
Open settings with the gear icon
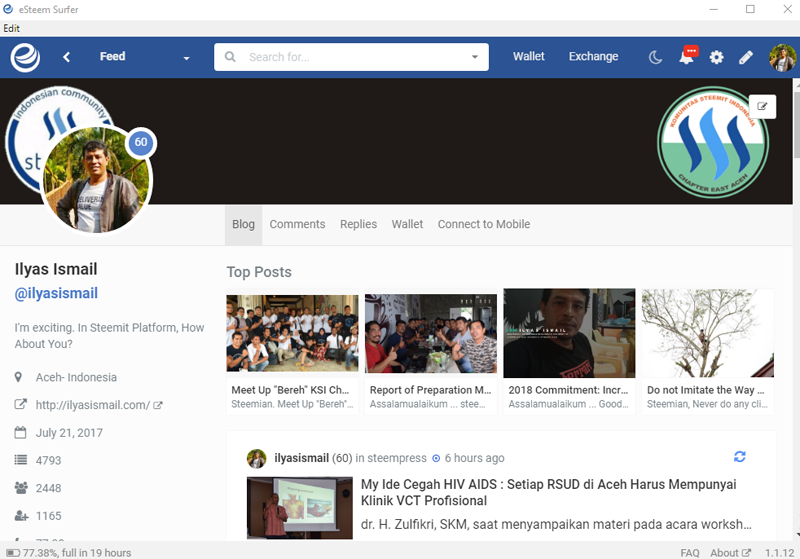(716, 57)
